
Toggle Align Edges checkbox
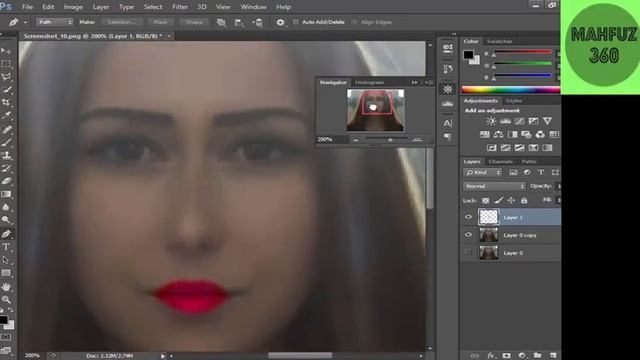pyautogui.click(x=354, y=22)
